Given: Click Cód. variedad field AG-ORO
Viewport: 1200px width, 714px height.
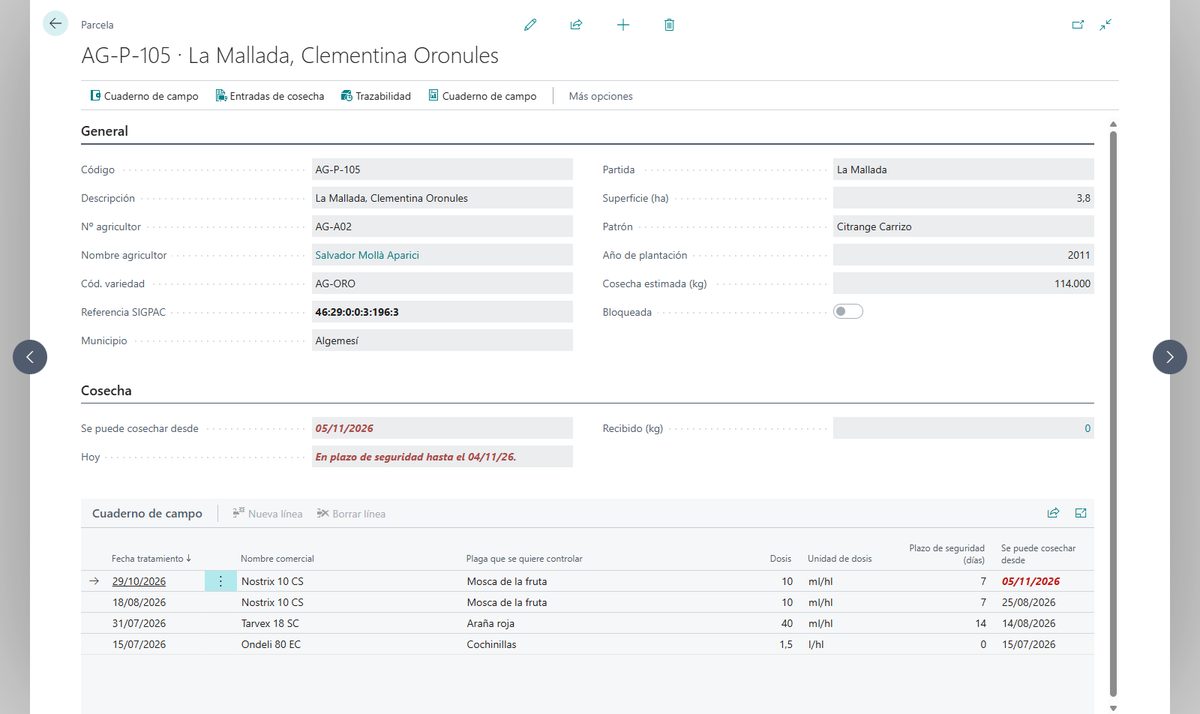Looking at the screenshot, I should click(442, 283).
